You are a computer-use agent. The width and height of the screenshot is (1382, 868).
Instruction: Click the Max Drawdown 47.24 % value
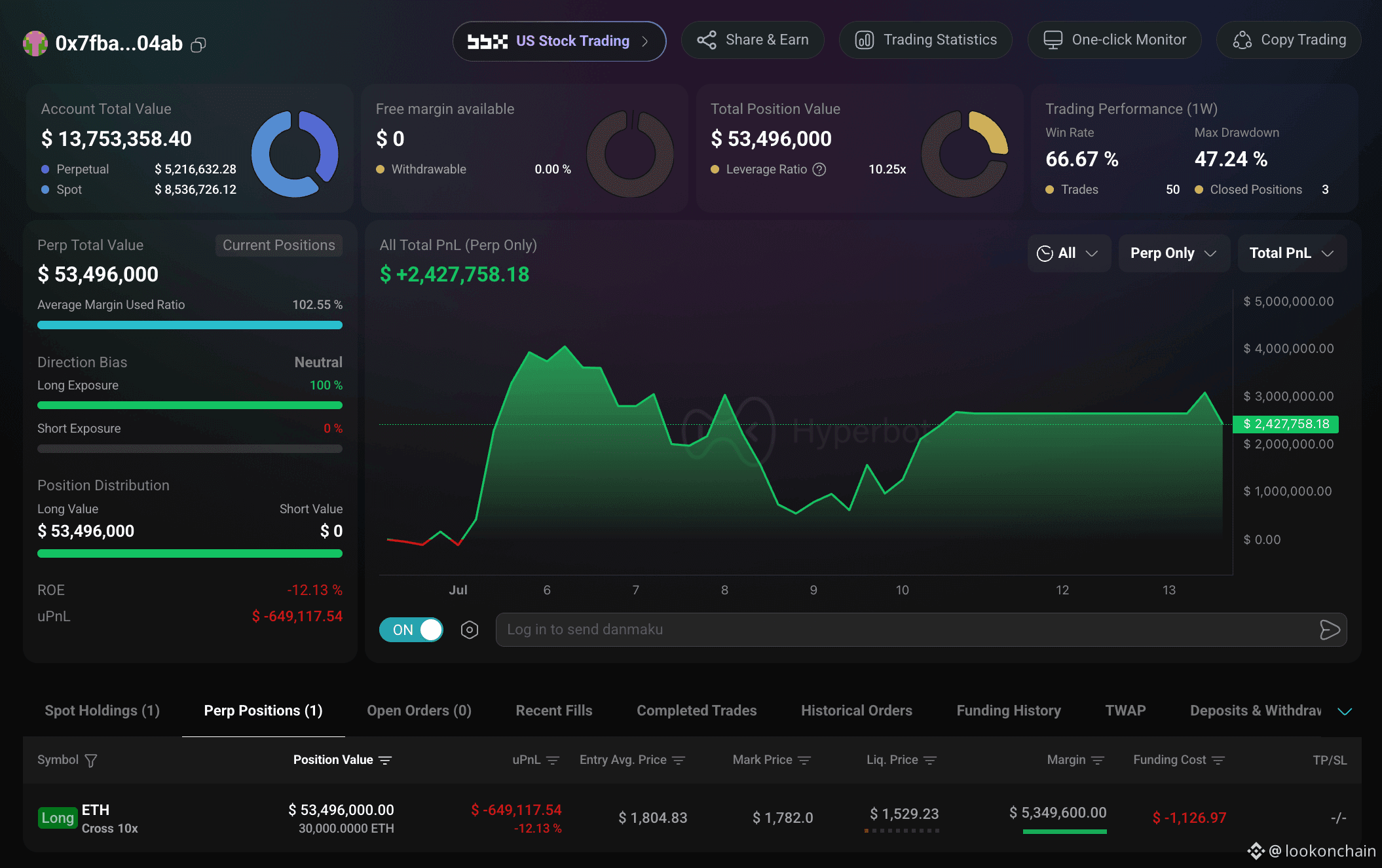tap(1231, 159)
